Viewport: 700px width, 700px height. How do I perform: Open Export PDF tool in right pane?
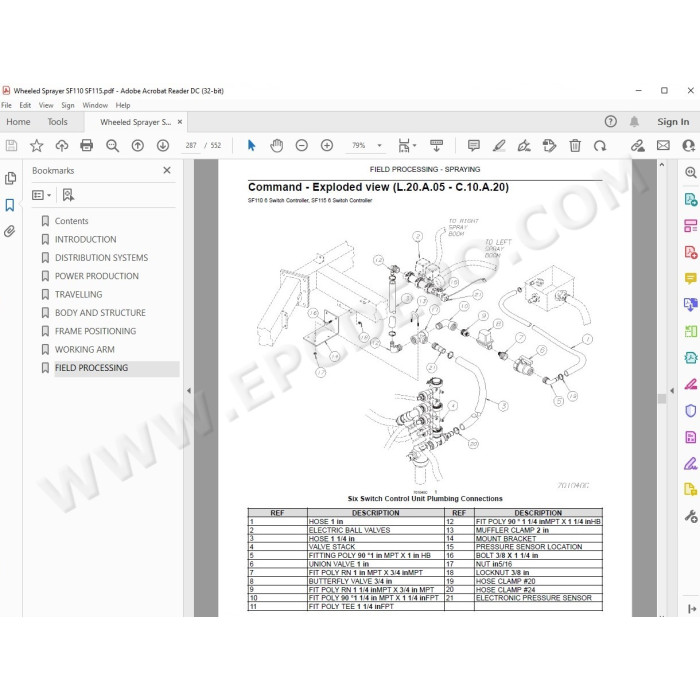coord(691,200)
